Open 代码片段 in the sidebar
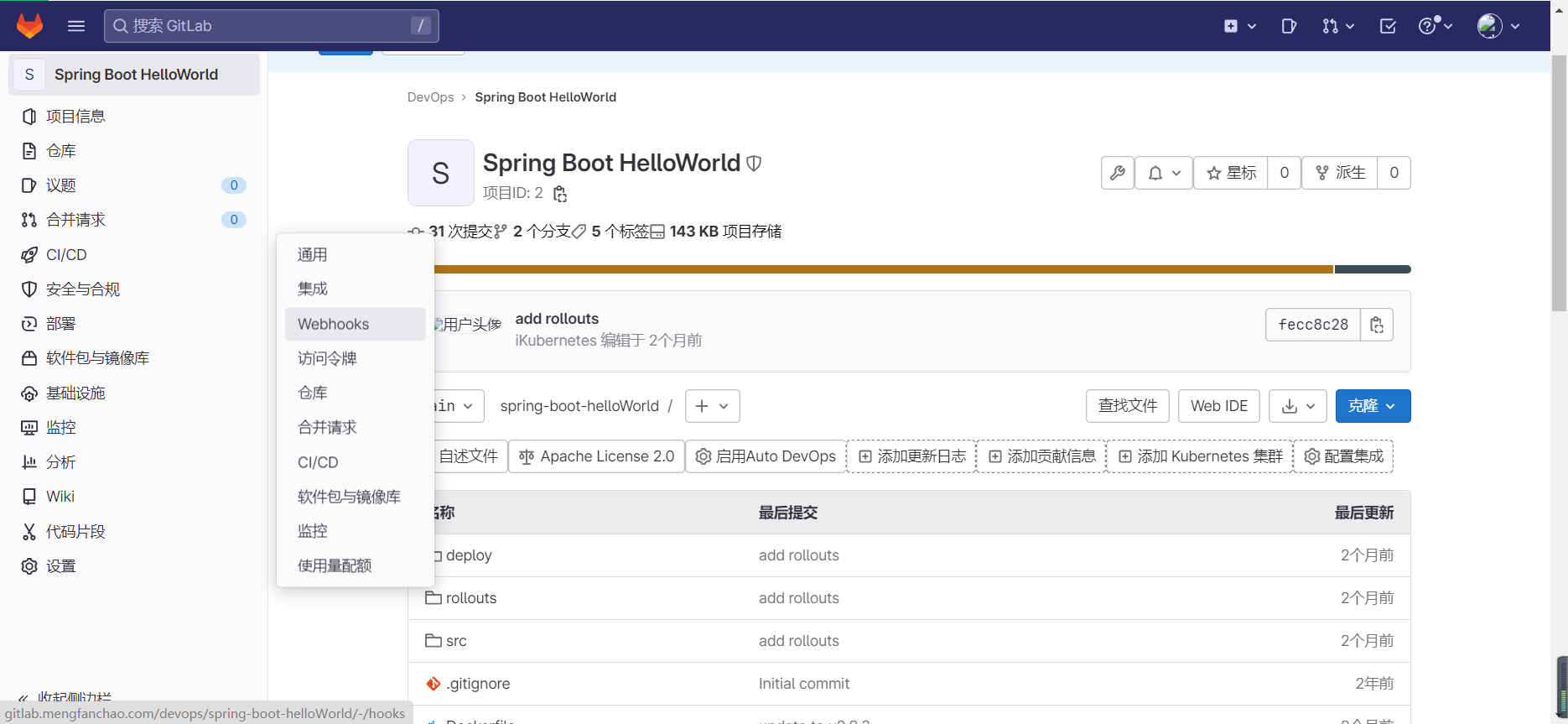This screenshot has height=724, width=1568. [134, 532]
